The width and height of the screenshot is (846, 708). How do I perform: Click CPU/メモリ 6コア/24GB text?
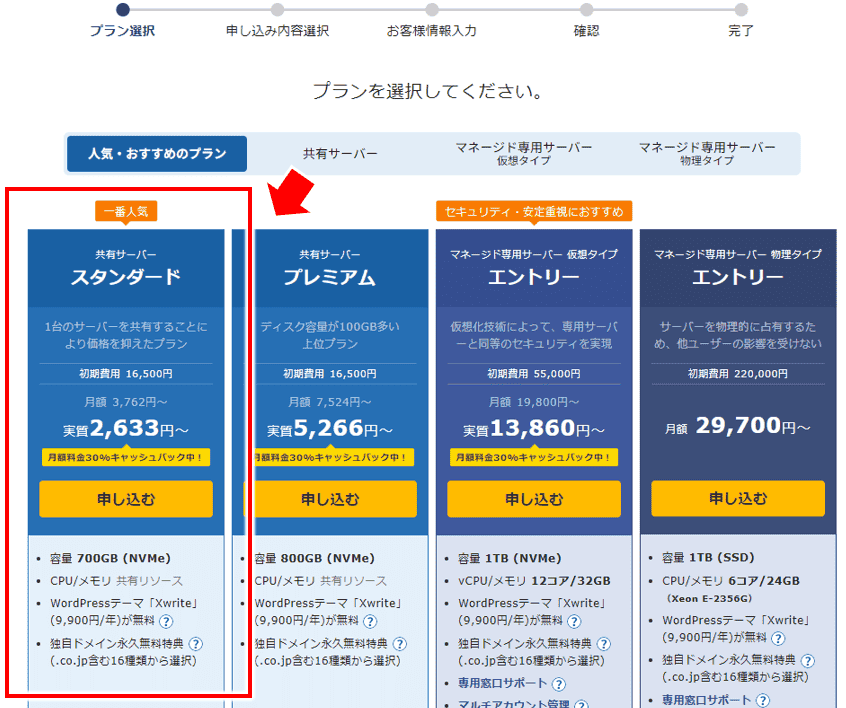[731, 581]
